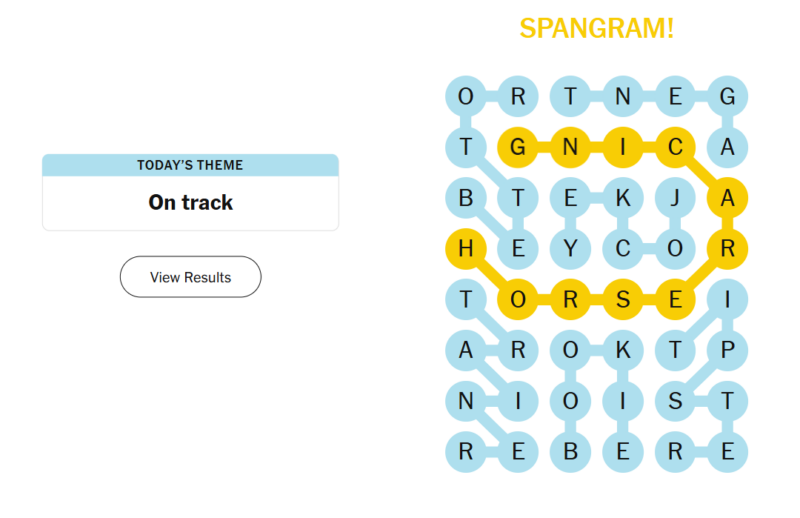Select the yellow letter S tile

point(623,300)
